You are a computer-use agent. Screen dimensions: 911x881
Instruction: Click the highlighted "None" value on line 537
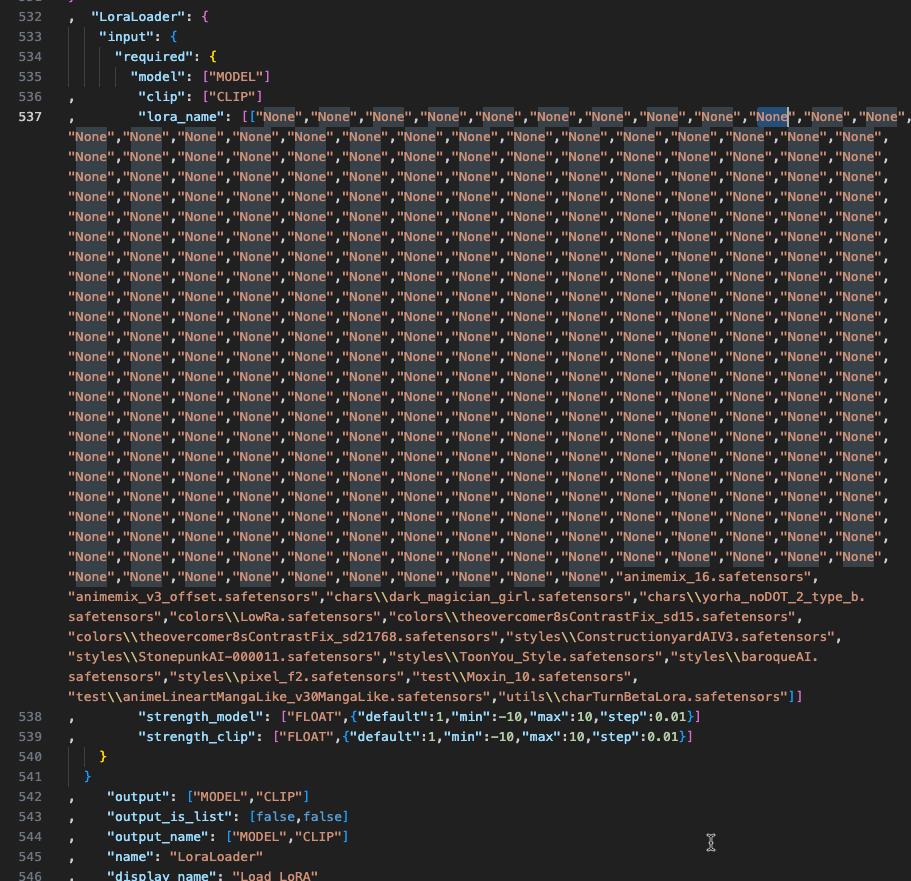(x=773, y=116)
